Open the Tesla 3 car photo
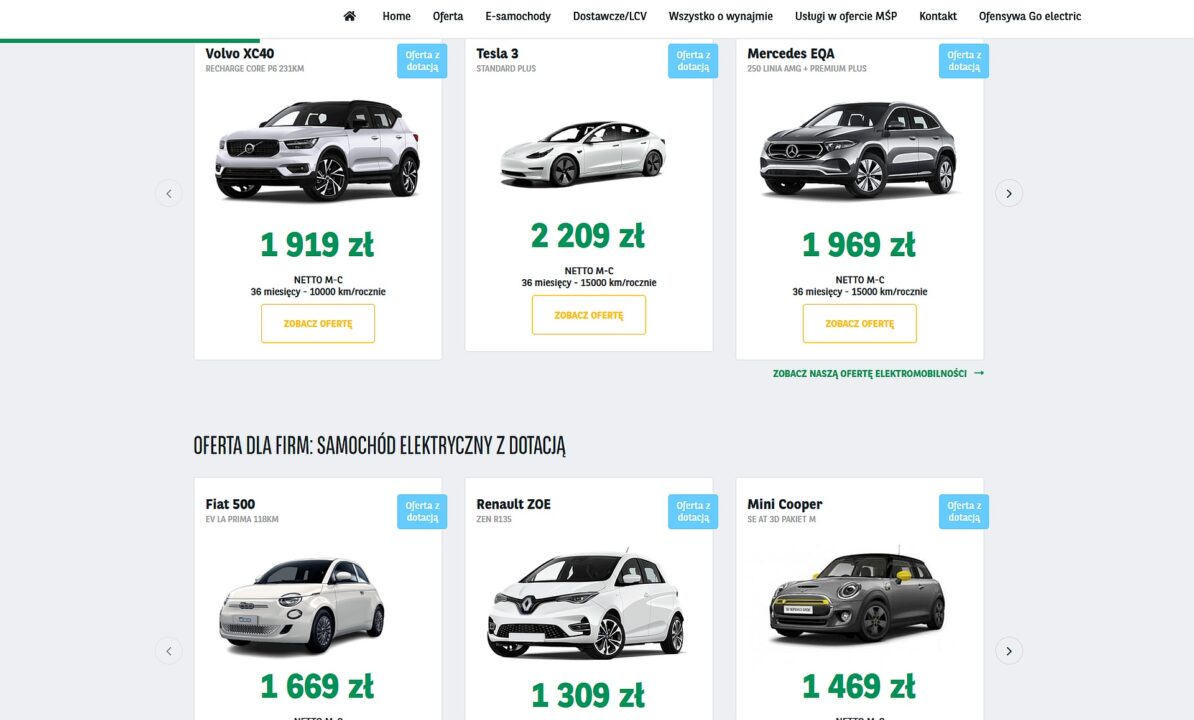This screenshot has height=720, width=1194. click(x=583, y=154)
